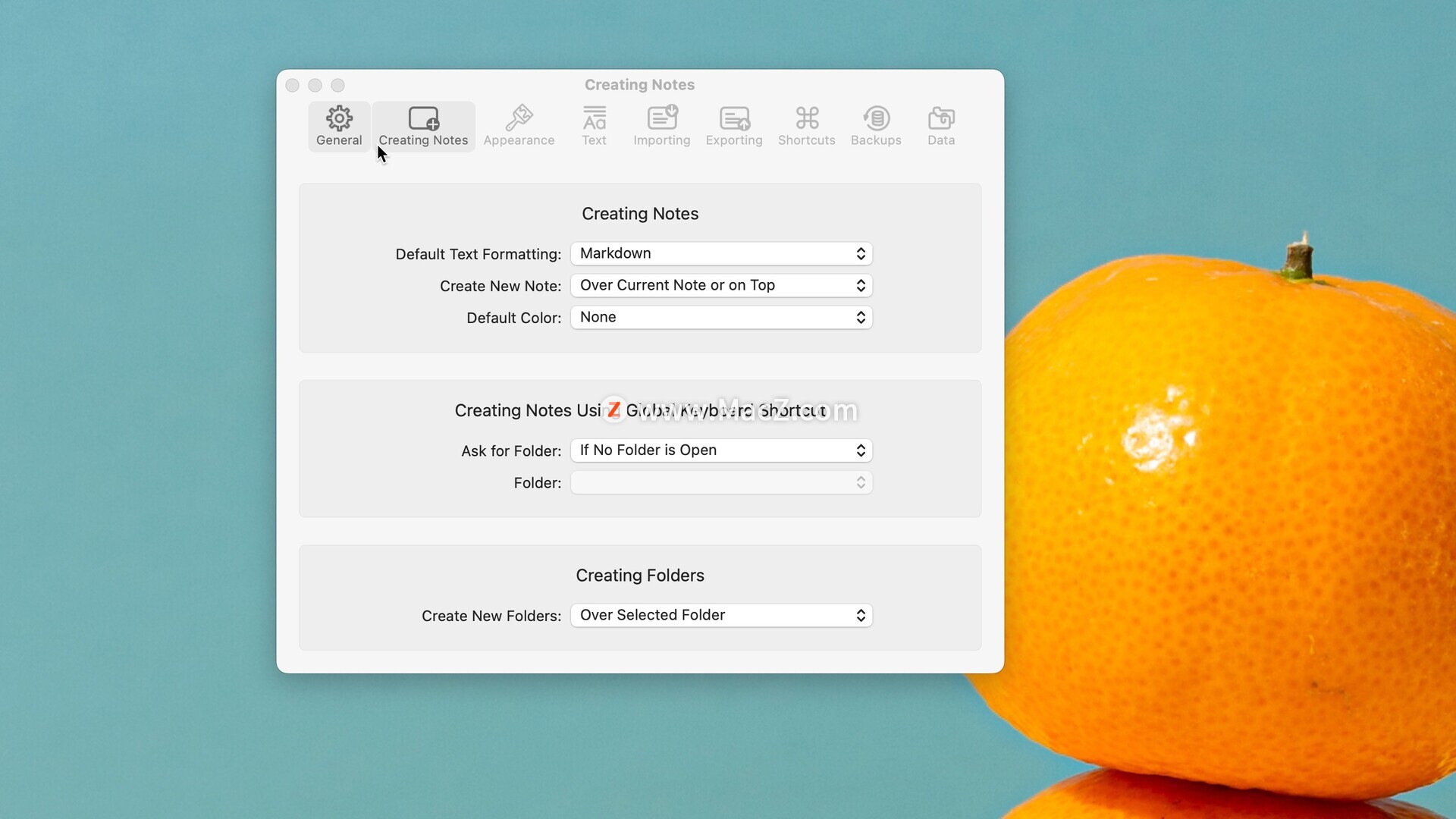The height and width of the screenshot is (819, 1456).
Task: Click the 'Creating Folders' section heading
Action: 640,576
